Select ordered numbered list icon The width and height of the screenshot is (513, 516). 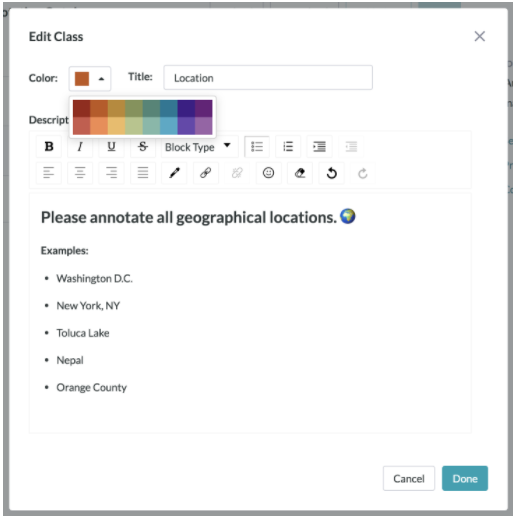coord(288,146)
